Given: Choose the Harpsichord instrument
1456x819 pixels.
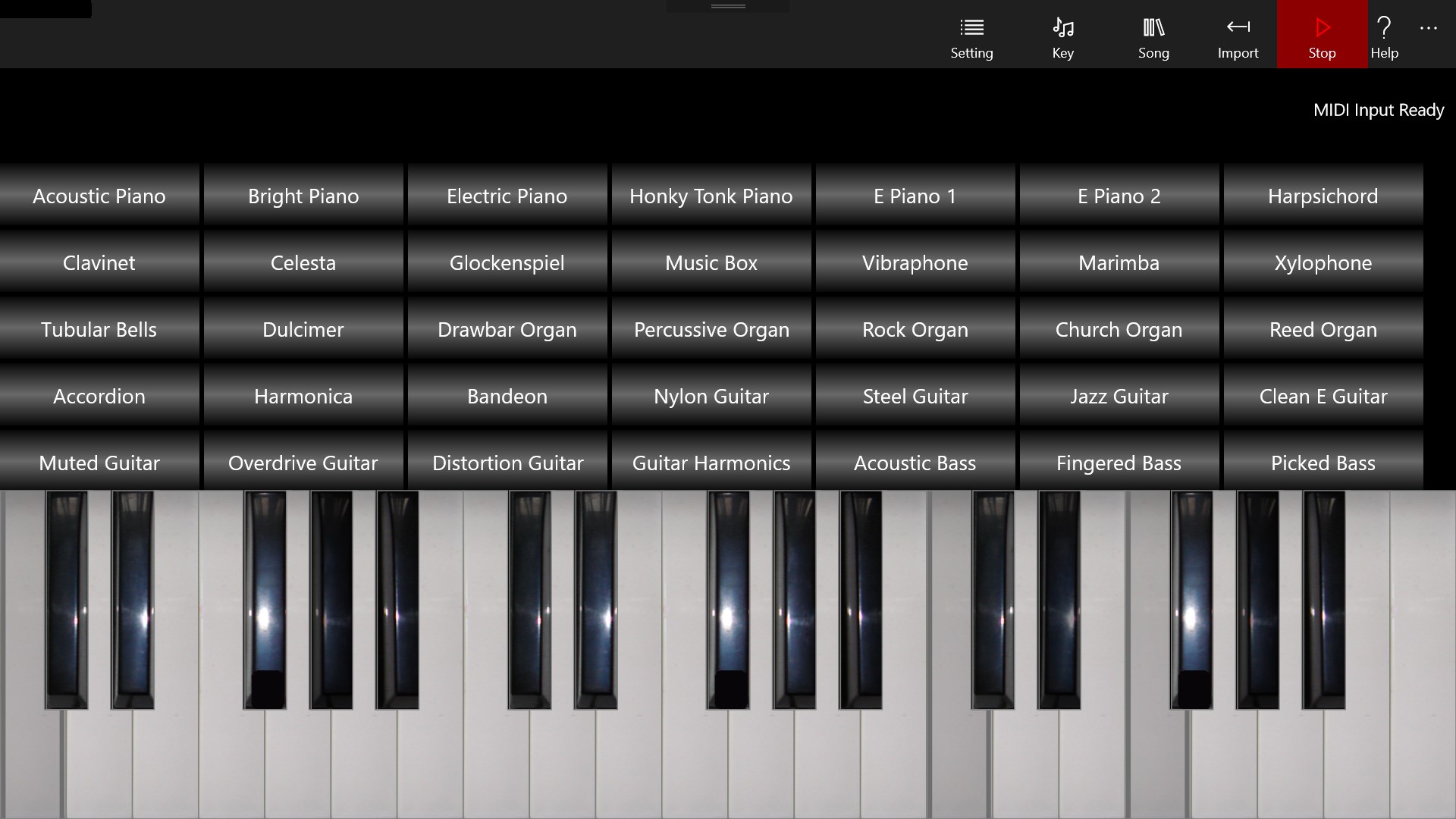Looking at the screenshot, I should 1323,196.
